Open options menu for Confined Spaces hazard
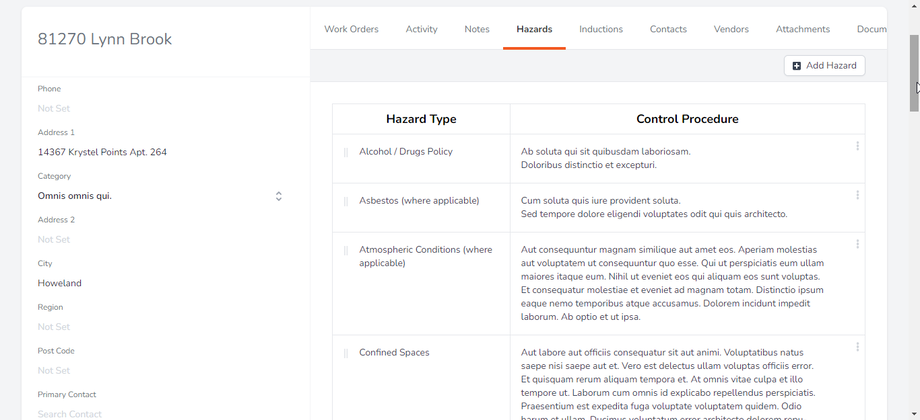This screenshot has height=420, width=920. (857, 348)
